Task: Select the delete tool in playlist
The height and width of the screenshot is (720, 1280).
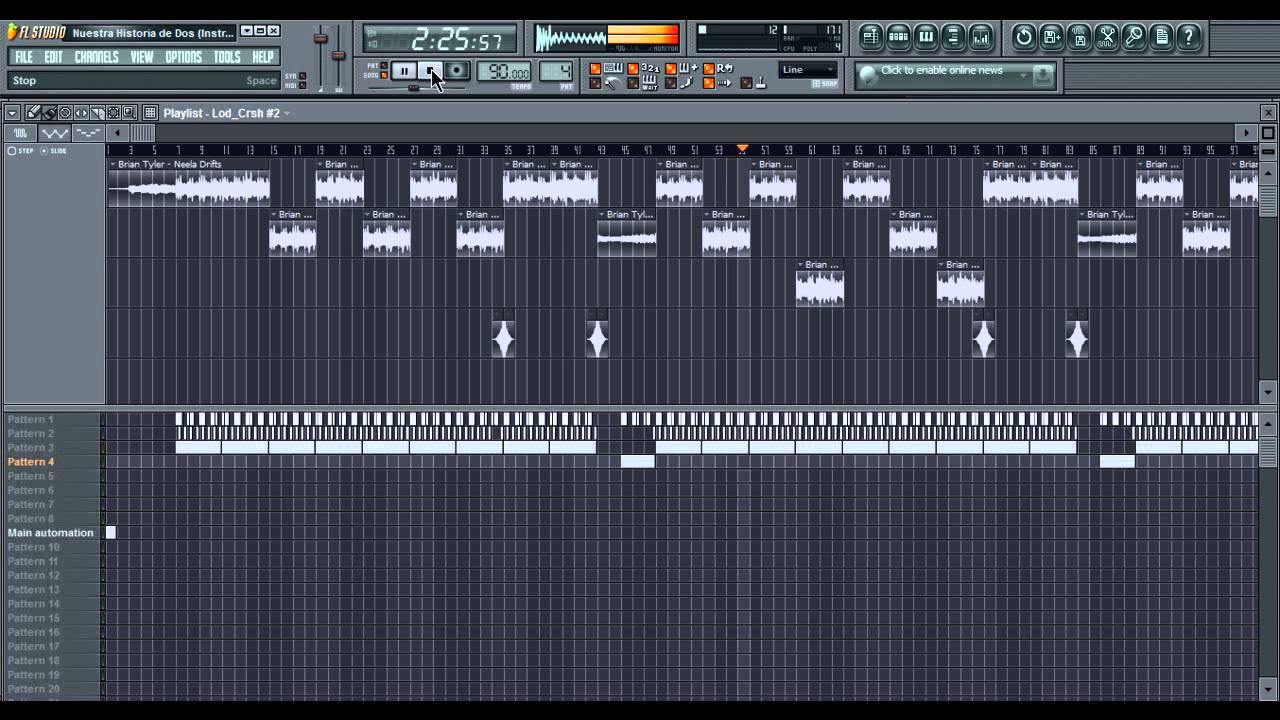Action: tap(65, 113)
